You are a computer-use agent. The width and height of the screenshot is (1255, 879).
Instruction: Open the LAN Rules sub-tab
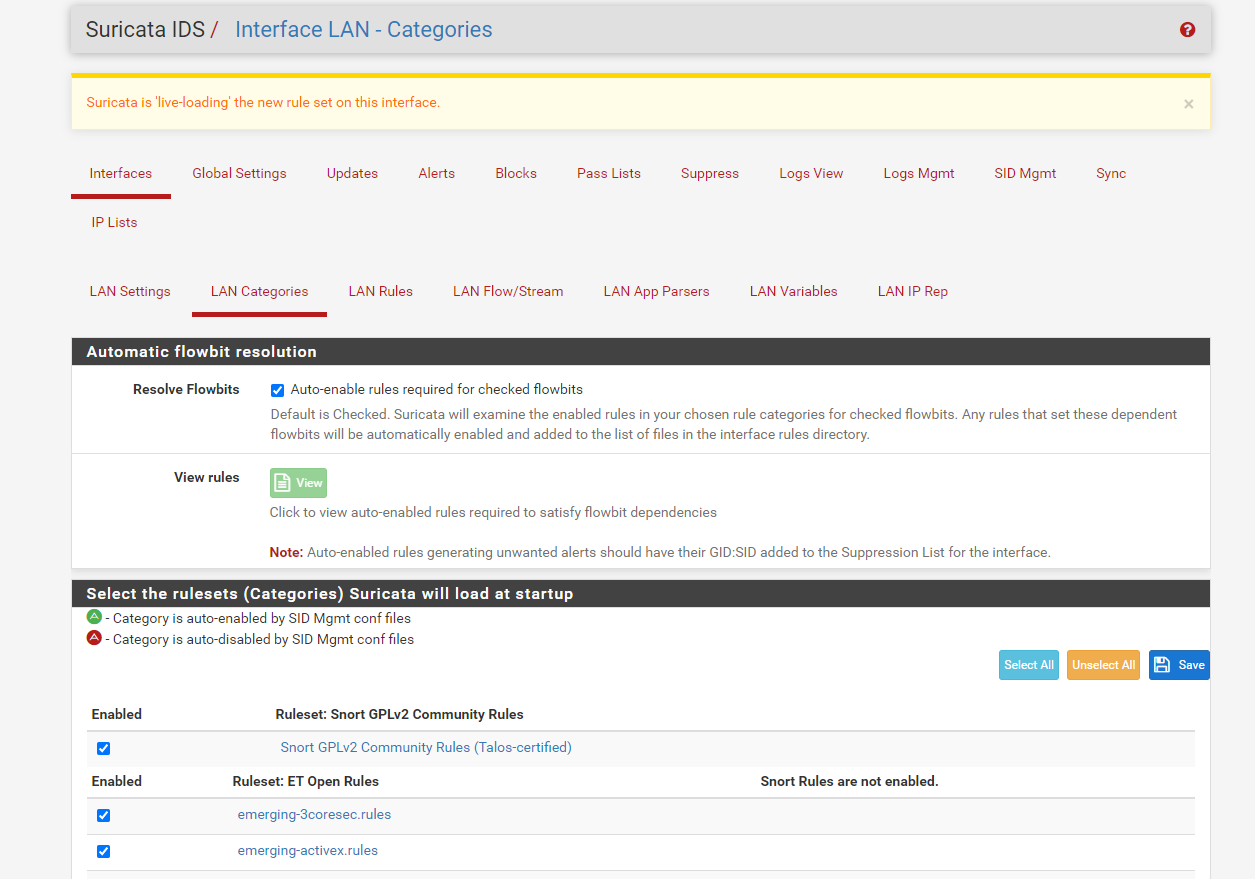tap(381, 291)
